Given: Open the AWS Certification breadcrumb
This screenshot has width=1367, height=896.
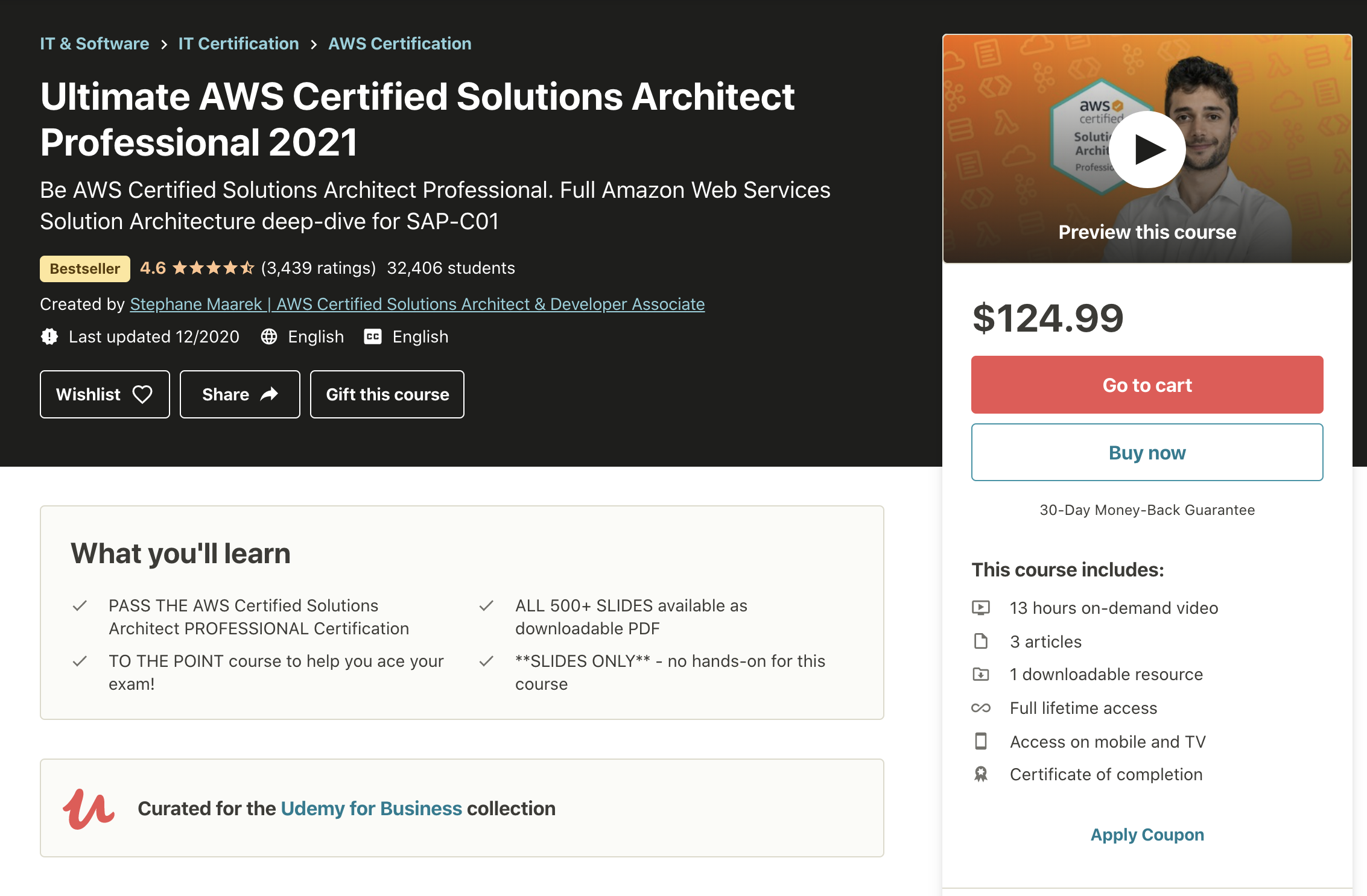Looking at the screenshot, I should pos(399,44).
